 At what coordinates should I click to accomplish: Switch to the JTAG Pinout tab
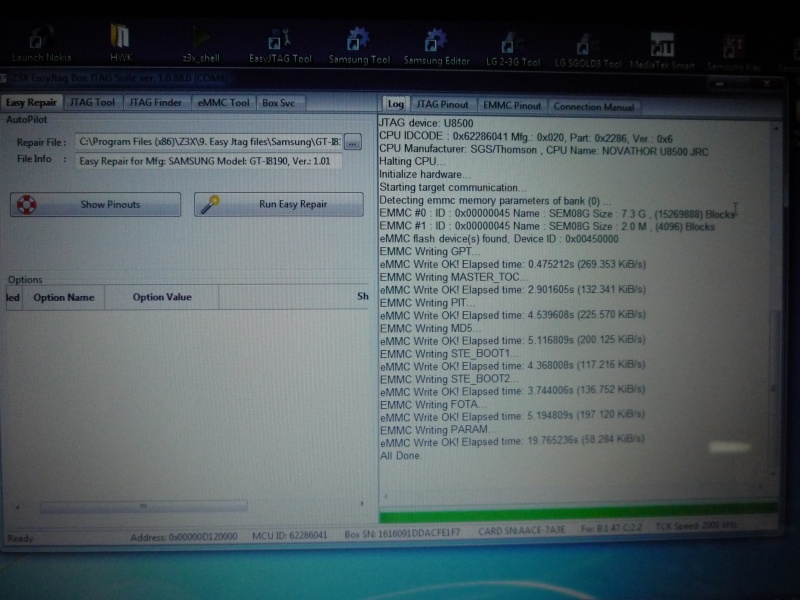click(442, 105)
